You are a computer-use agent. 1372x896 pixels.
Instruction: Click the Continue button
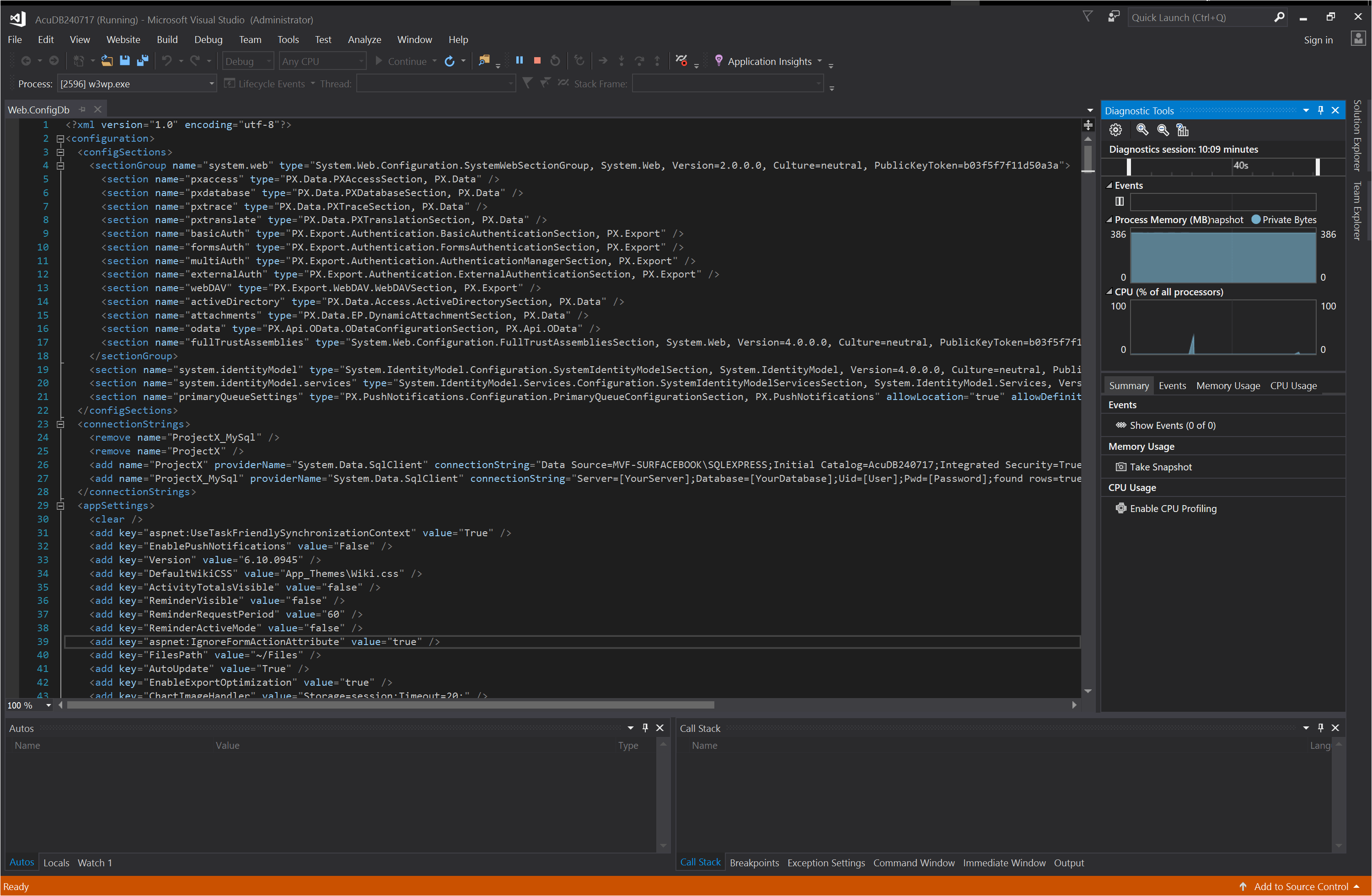coord(401,61)
